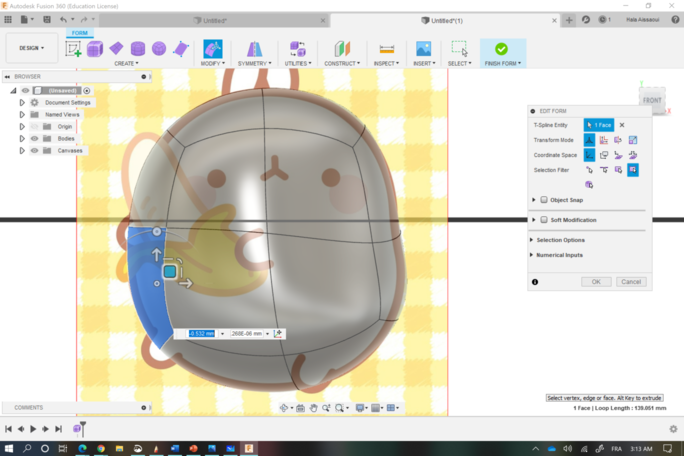
Task: Click the Inspect measure ruler icon
Action: coord(387,48)
